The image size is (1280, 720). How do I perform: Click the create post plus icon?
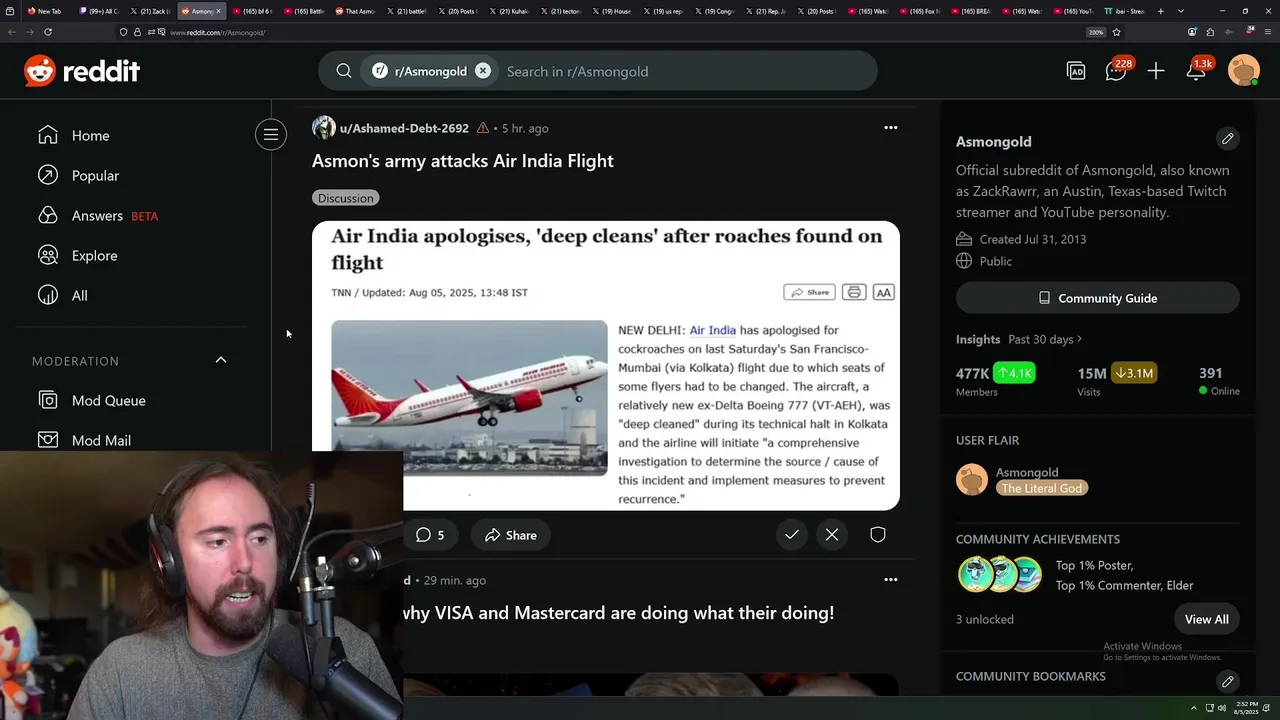click(1156, 71)
